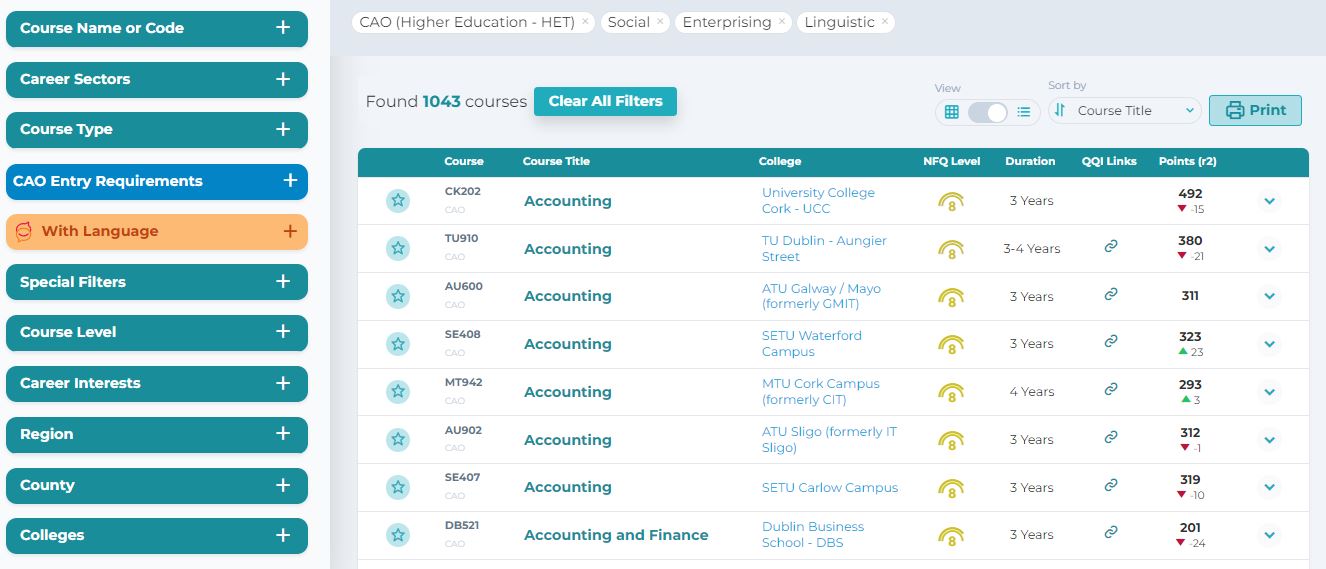Remove the Social filter tag

[x=660, y=22]
